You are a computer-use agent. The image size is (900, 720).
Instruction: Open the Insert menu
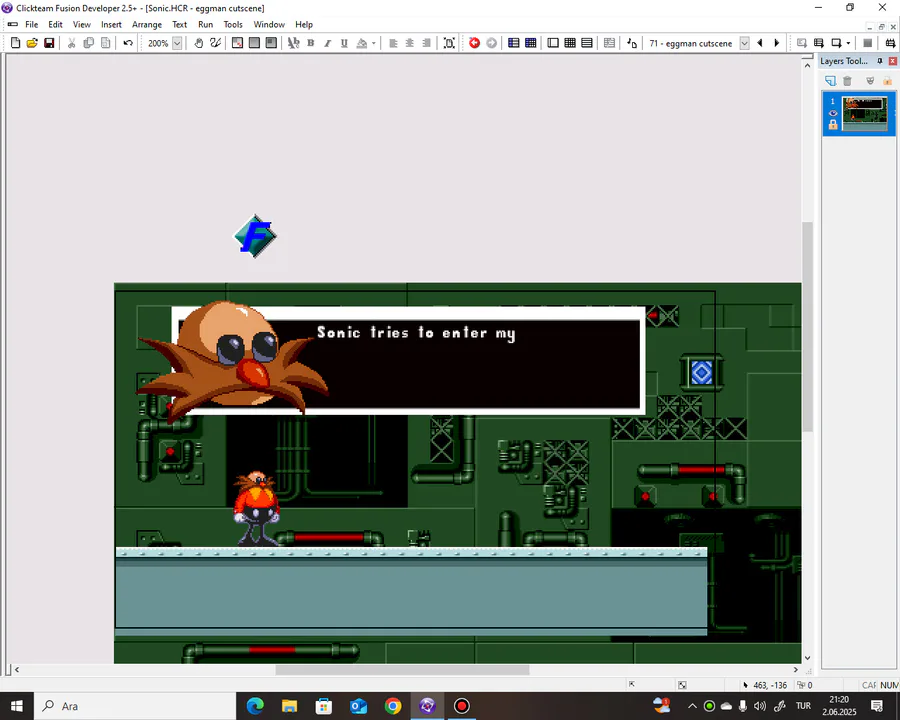tap(111, 25)
